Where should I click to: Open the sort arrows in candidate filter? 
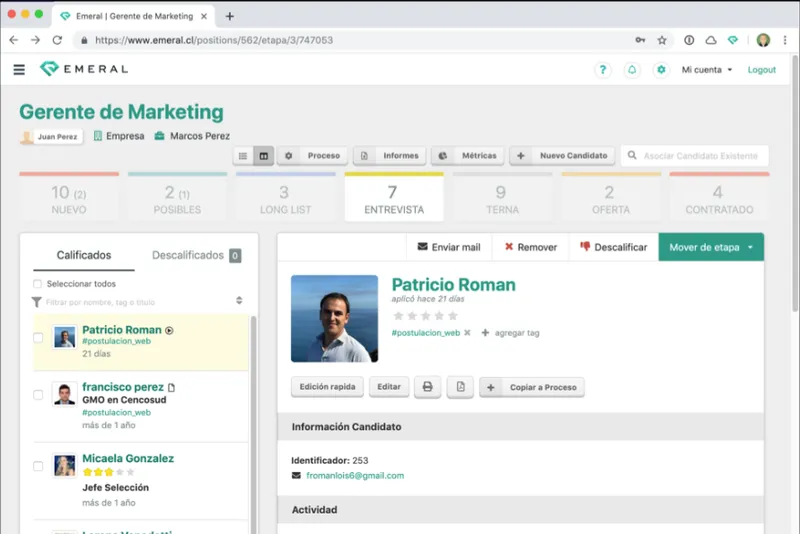239,300
